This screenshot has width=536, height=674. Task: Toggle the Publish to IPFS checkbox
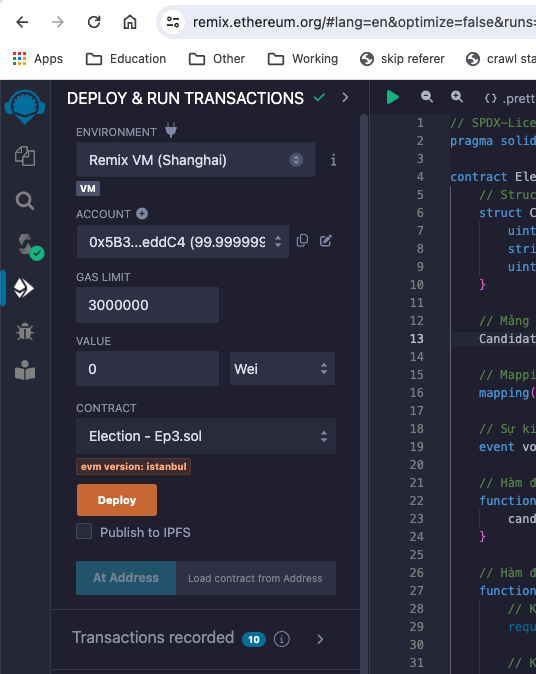point(84,531)
